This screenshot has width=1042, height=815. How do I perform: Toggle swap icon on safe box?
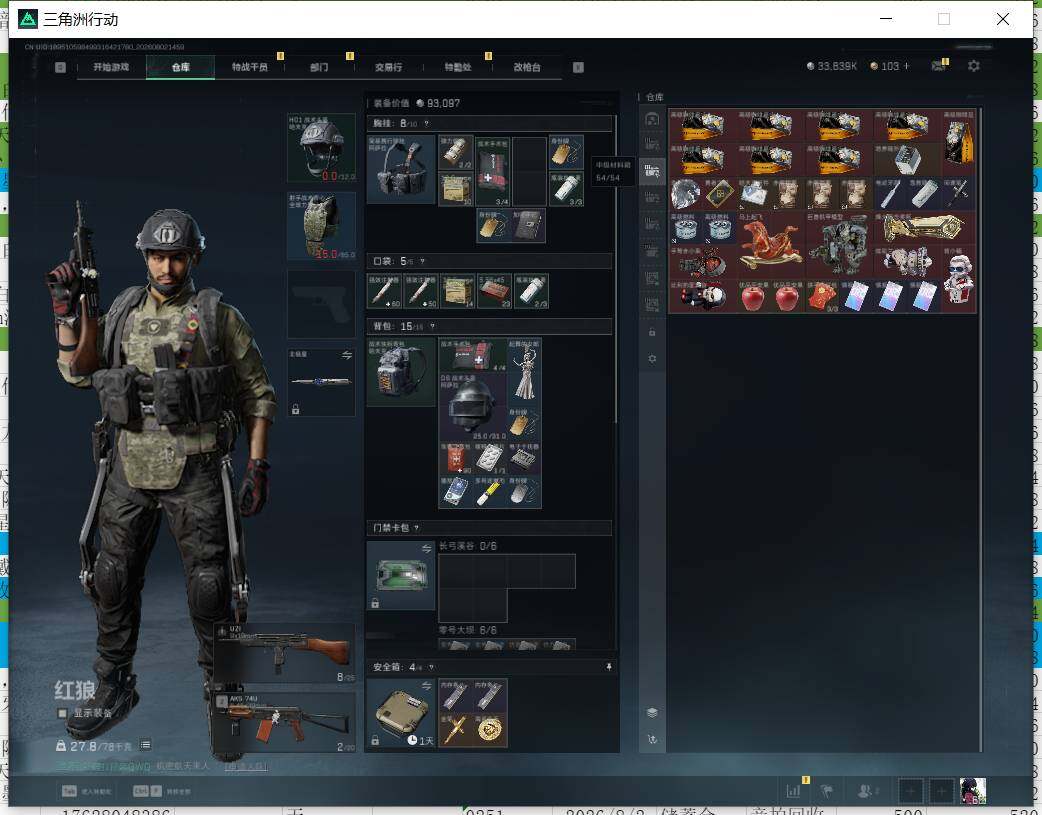(426, 686)
